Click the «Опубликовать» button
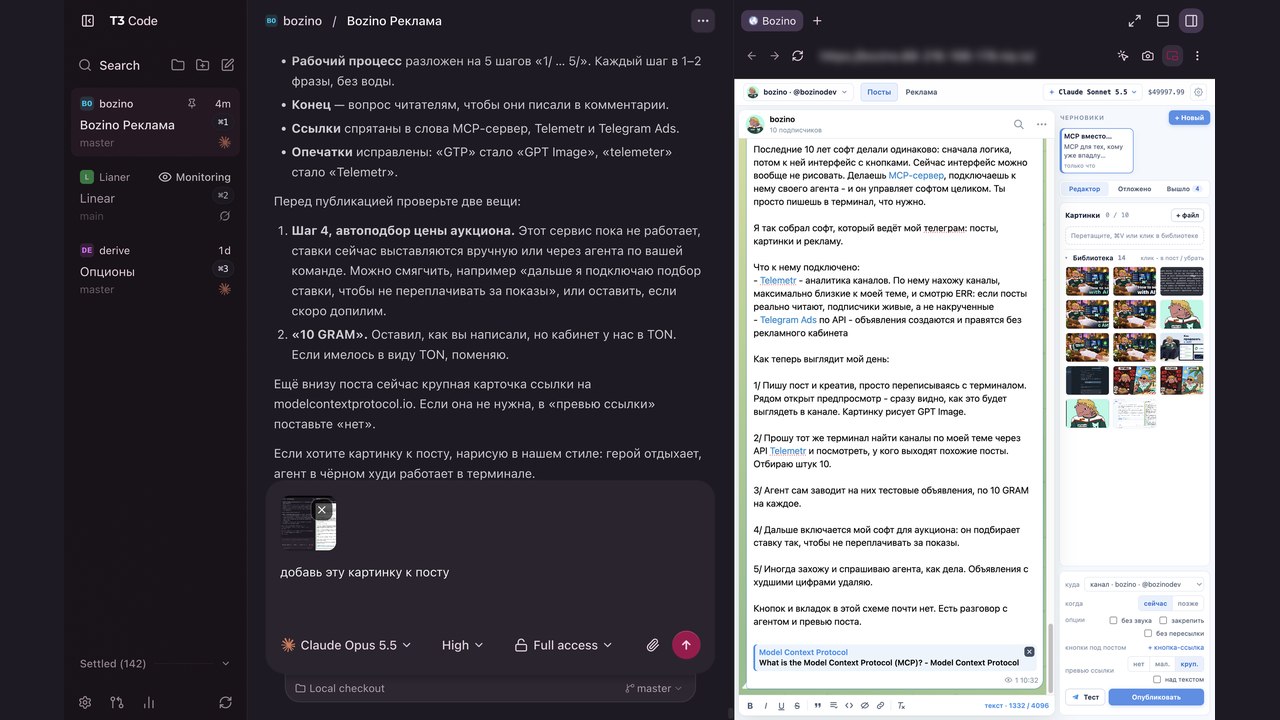The width and height of the screenshot is (1280, 720). [1156, 697]
